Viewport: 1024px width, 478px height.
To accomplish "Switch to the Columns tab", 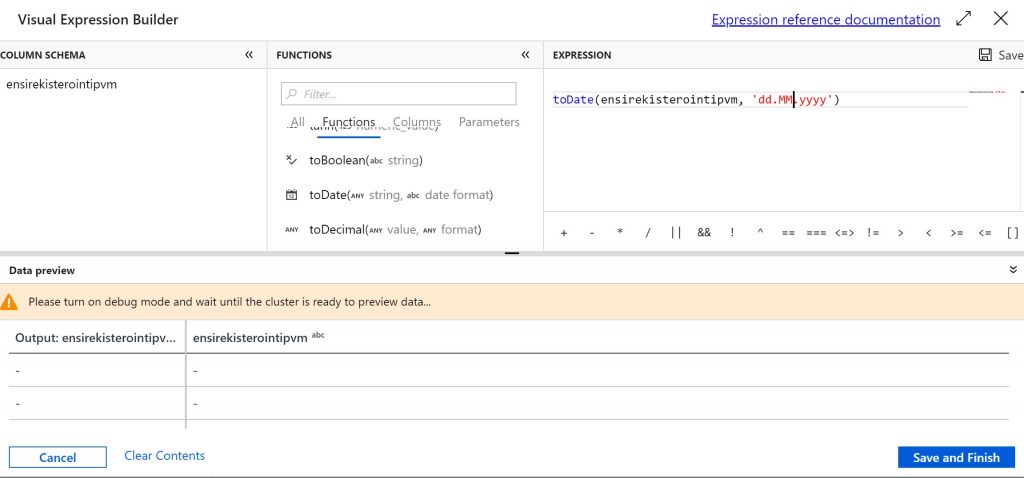I will tap(417, 122).
